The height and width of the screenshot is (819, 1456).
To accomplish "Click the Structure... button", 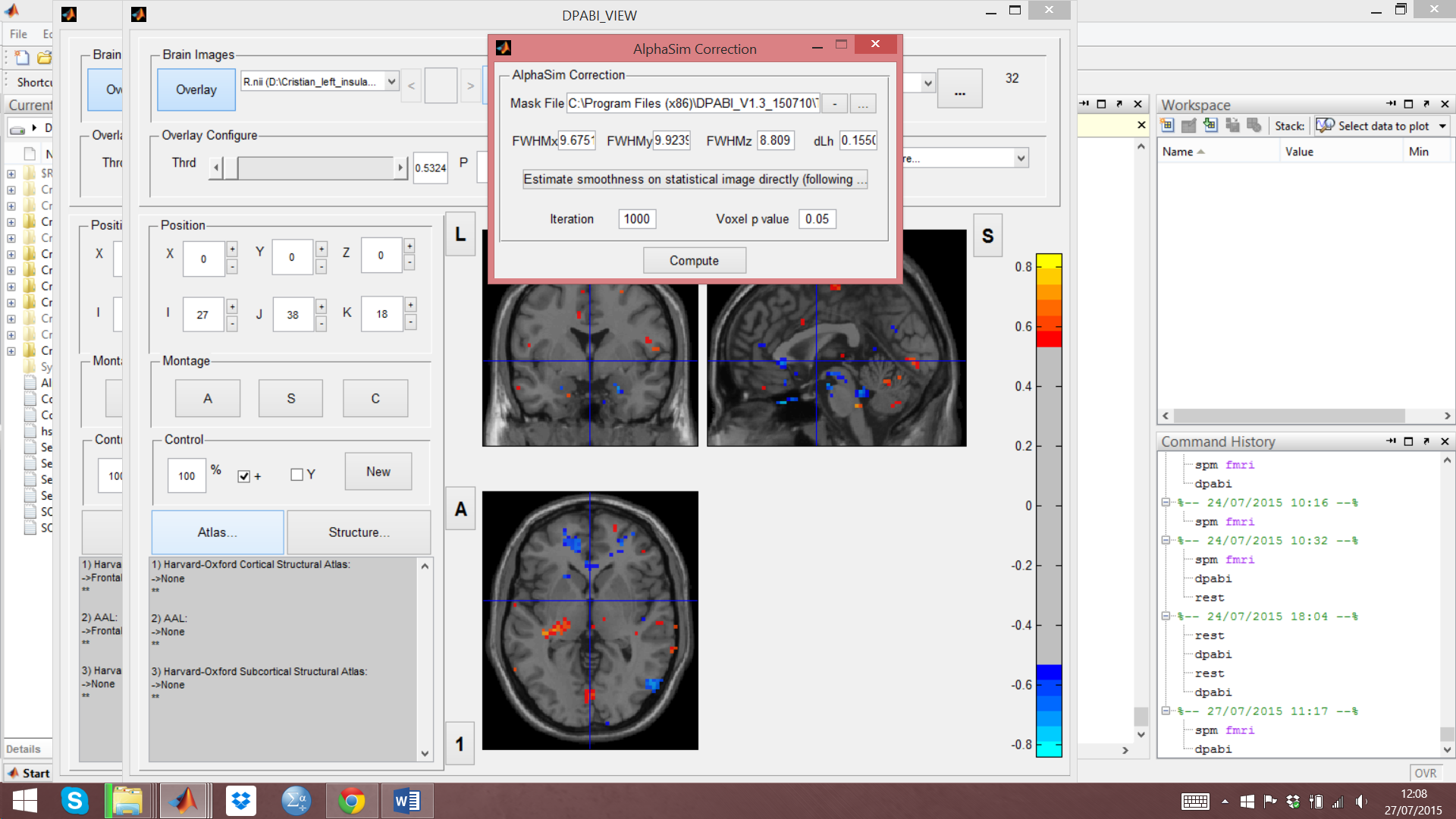I will [359, 532].
